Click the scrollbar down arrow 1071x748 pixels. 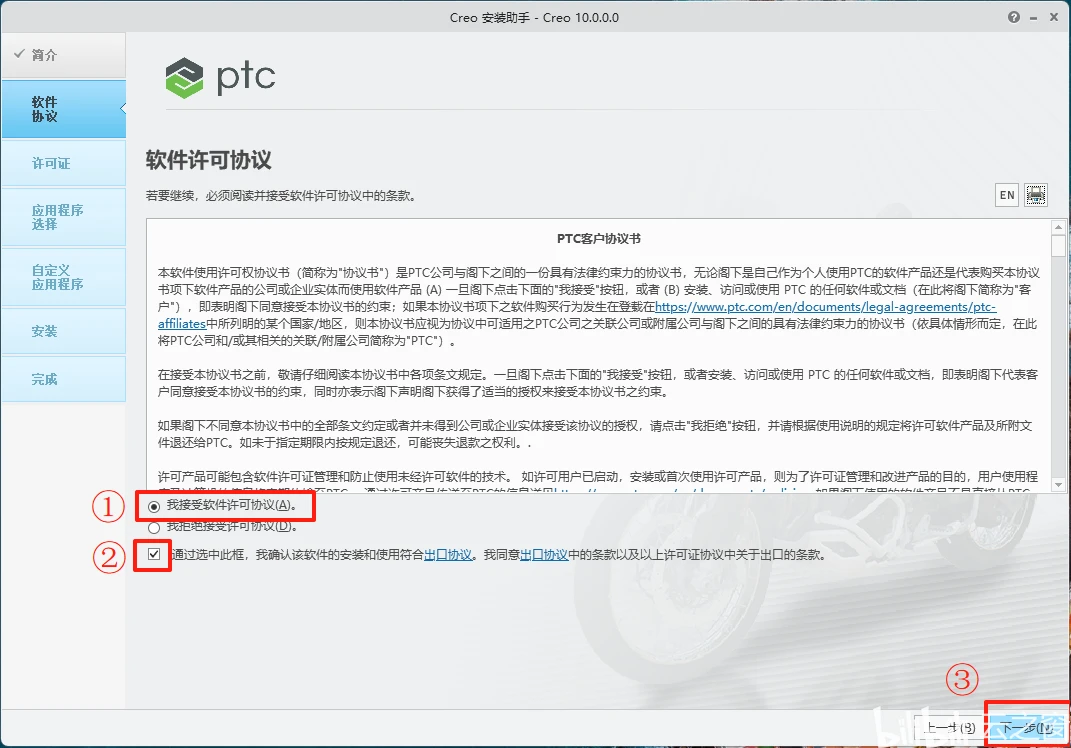1057,484
